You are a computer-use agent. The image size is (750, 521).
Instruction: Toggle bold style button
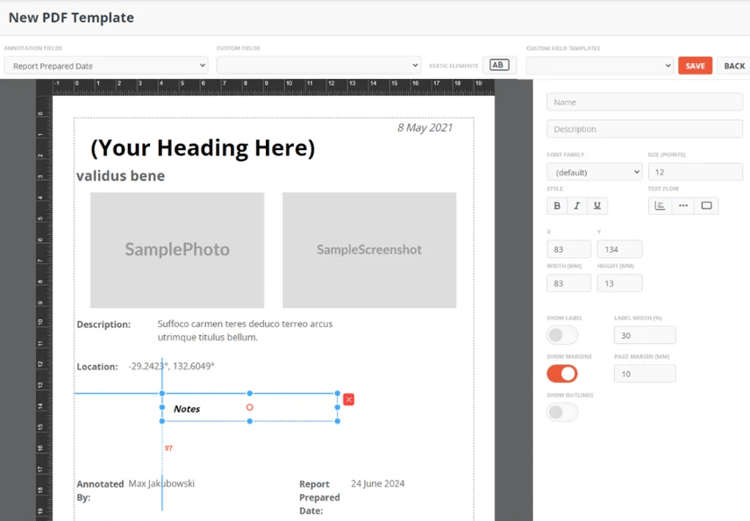coord(557,206)
